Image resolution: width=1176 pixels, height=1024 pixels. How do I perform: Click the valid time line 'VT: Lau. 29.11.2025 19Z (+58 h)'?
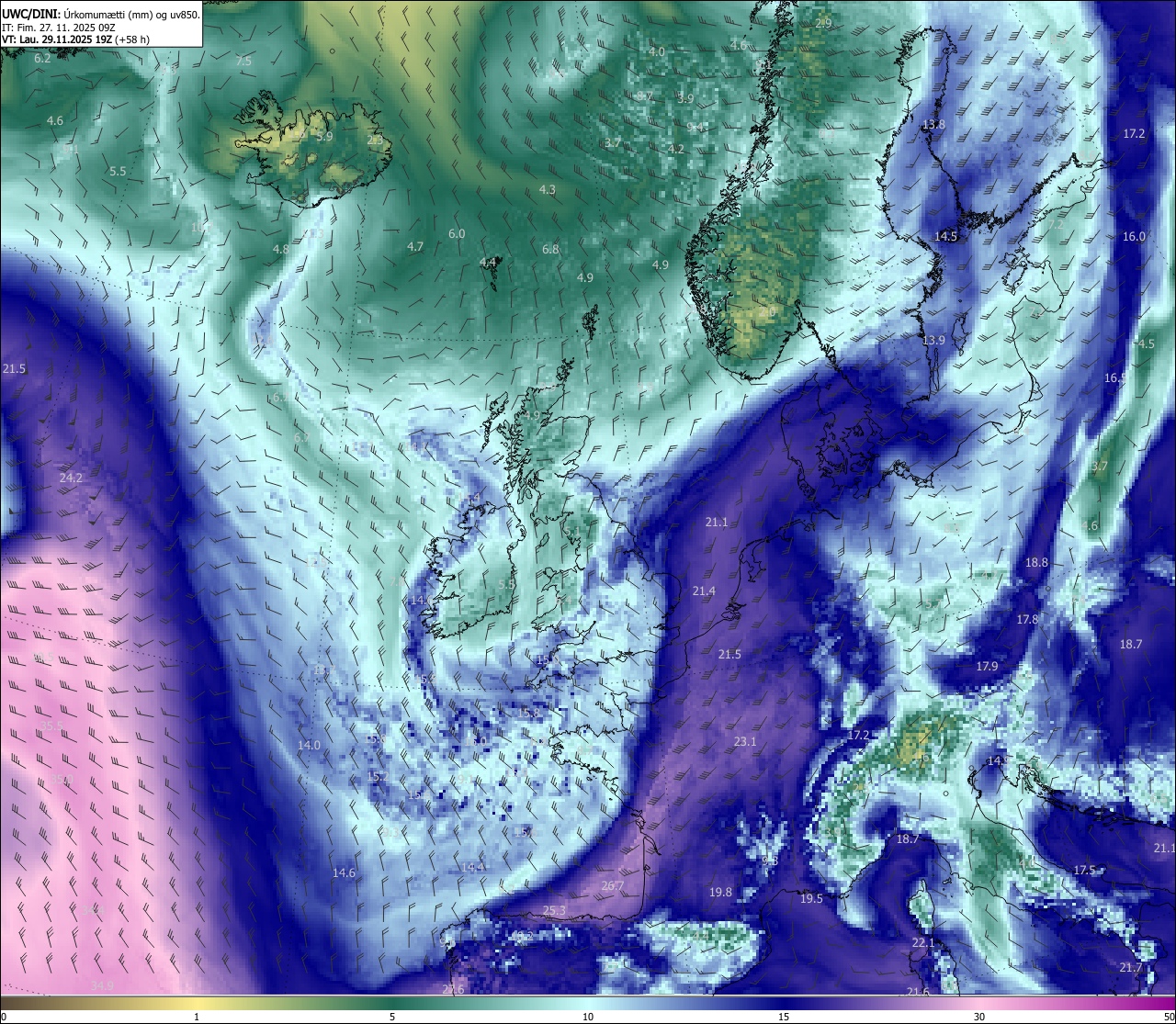tap(75, 39)
